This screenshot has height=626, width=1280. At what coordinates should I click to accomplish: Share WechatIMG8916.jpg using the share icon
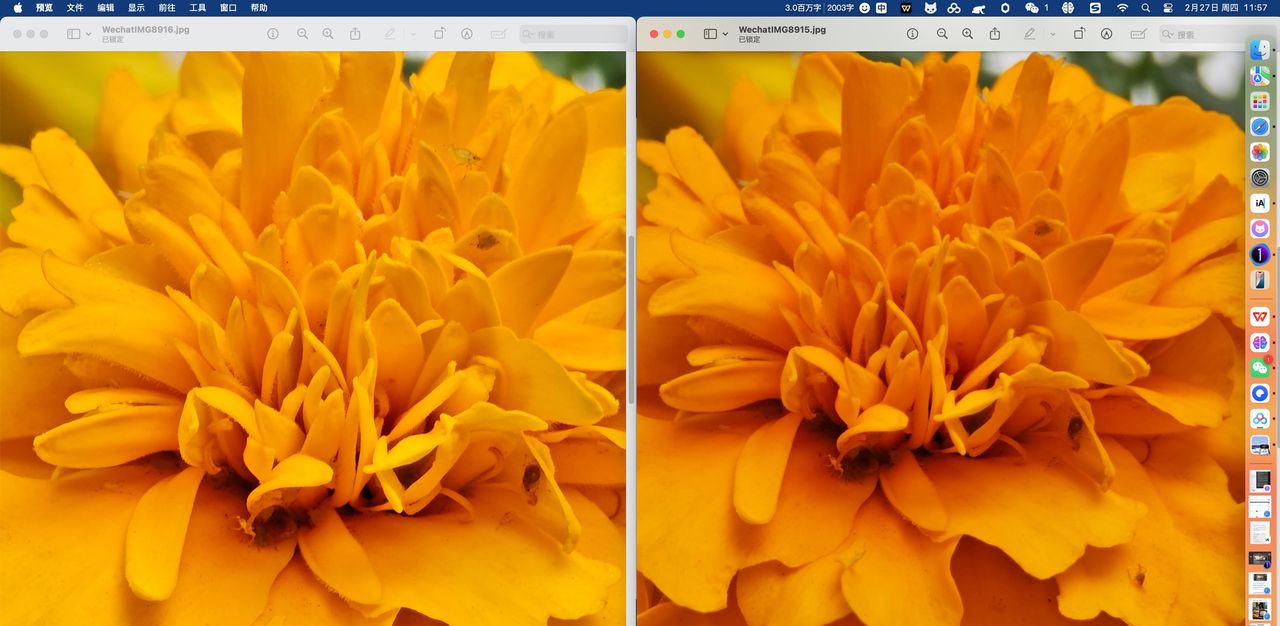(x=355, y=34)
